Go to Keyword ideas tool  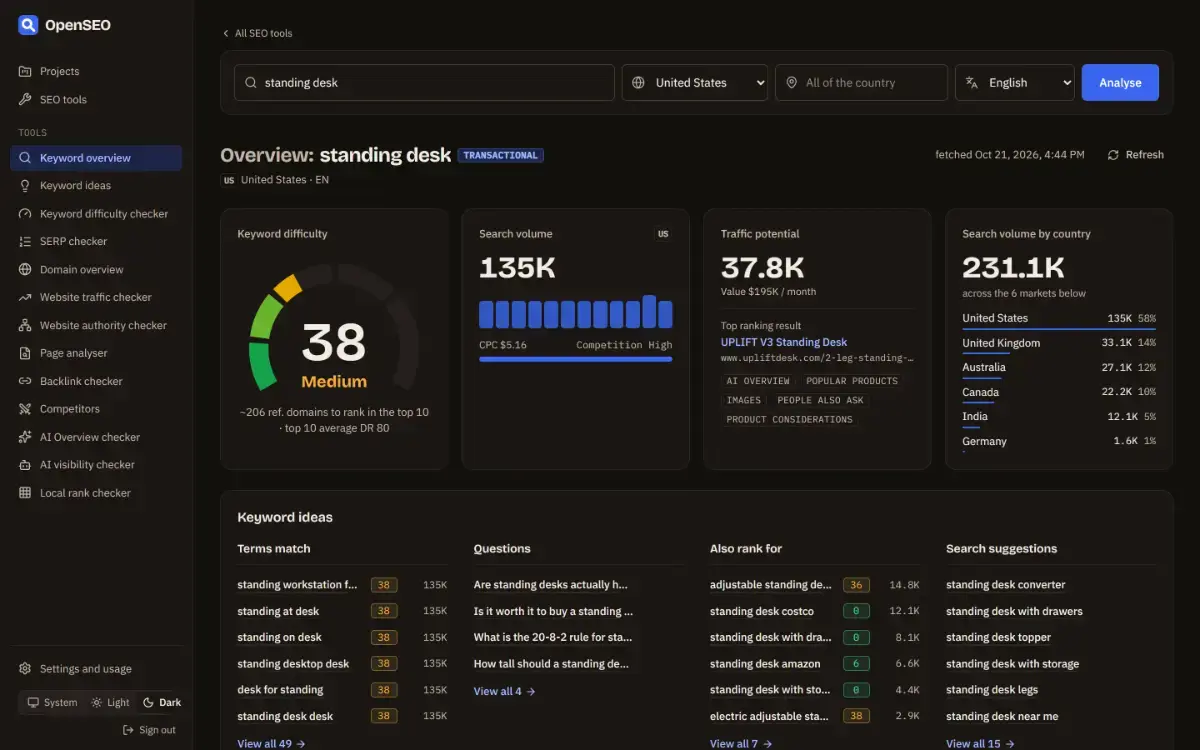coord(96,185)
